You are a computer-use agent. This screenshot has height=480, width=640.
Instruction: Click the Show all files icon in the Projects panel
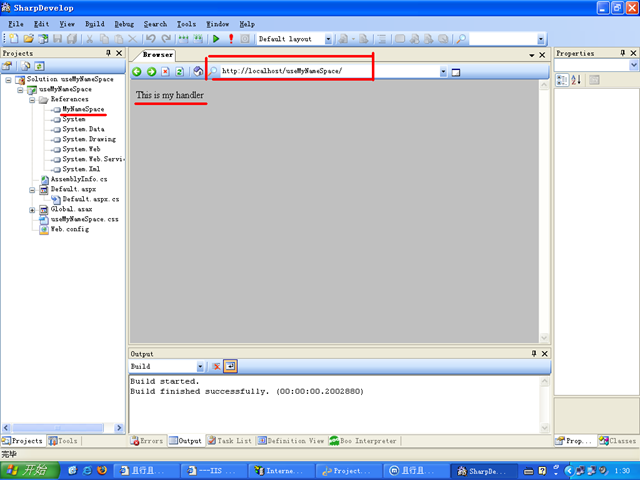coord(26,66)
